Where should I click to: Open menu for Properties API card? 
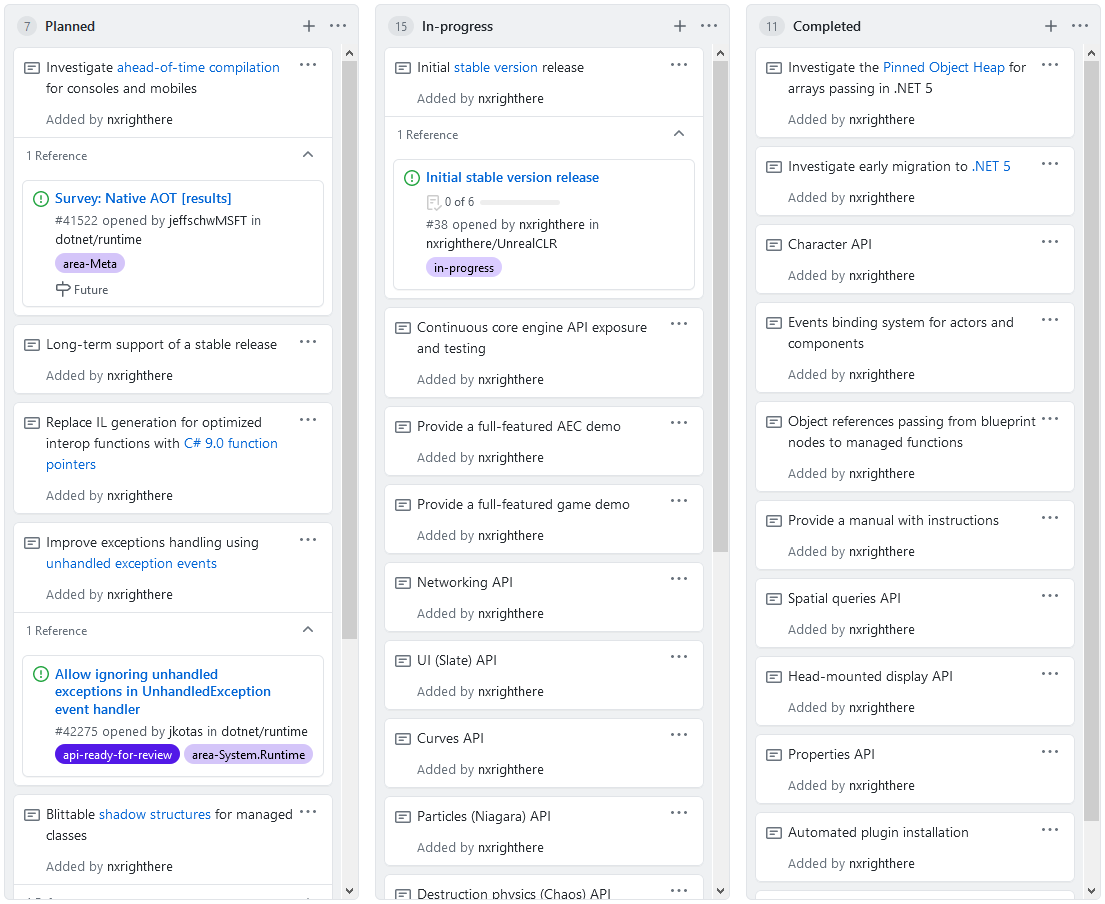point(1050,752)
